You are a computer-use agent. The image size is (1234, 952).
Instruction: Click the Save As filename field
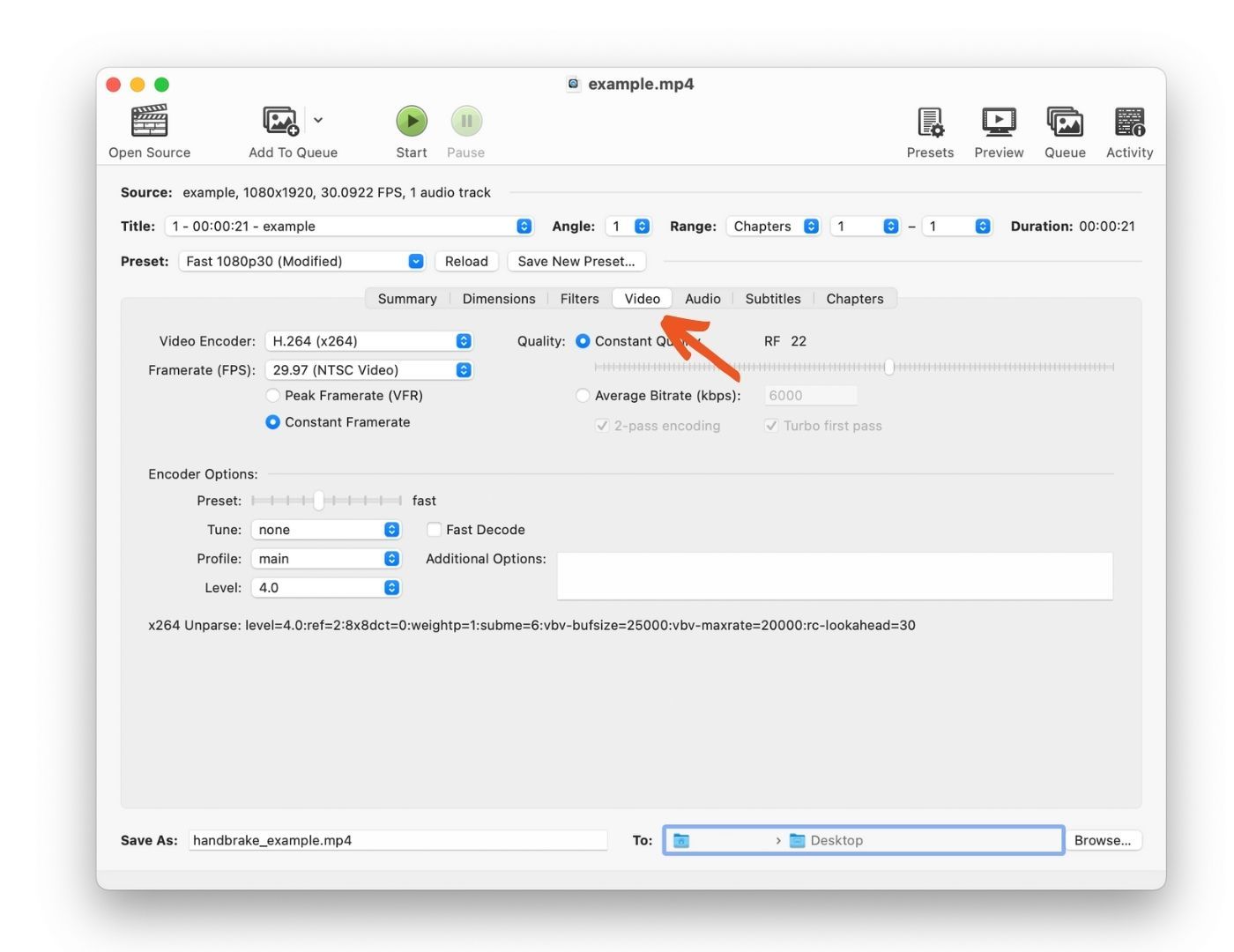pos(397,839)
